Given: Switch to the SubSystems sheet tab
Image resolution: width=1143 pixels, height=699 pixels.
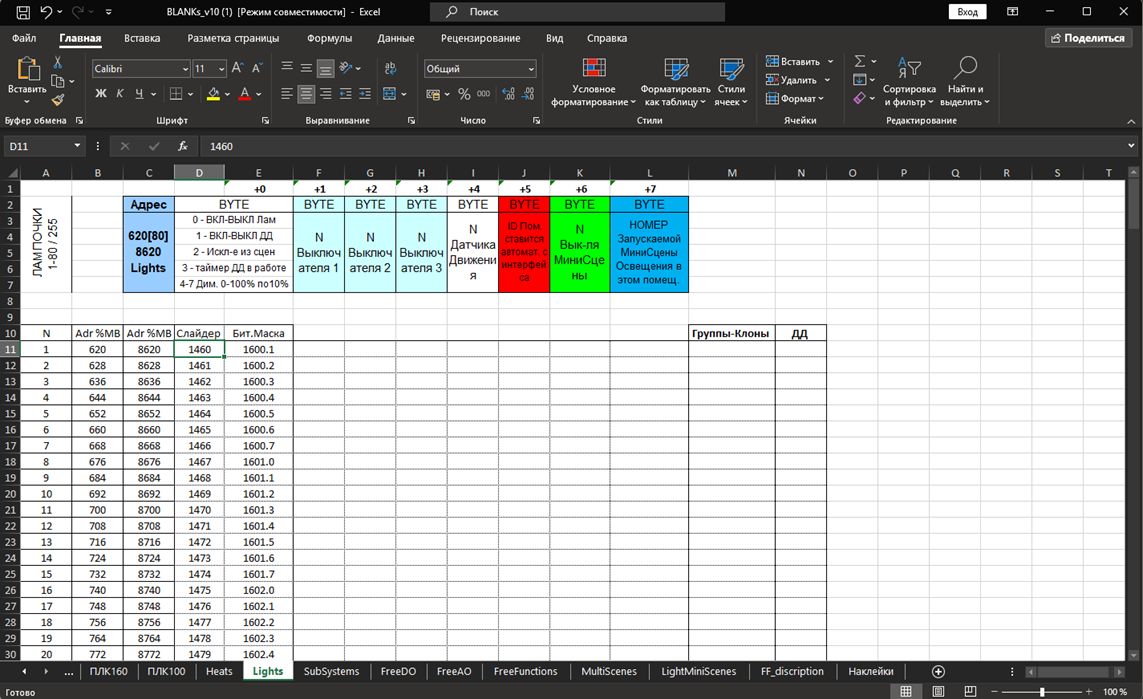Looking at the screenshot, I should pos(331,671).
